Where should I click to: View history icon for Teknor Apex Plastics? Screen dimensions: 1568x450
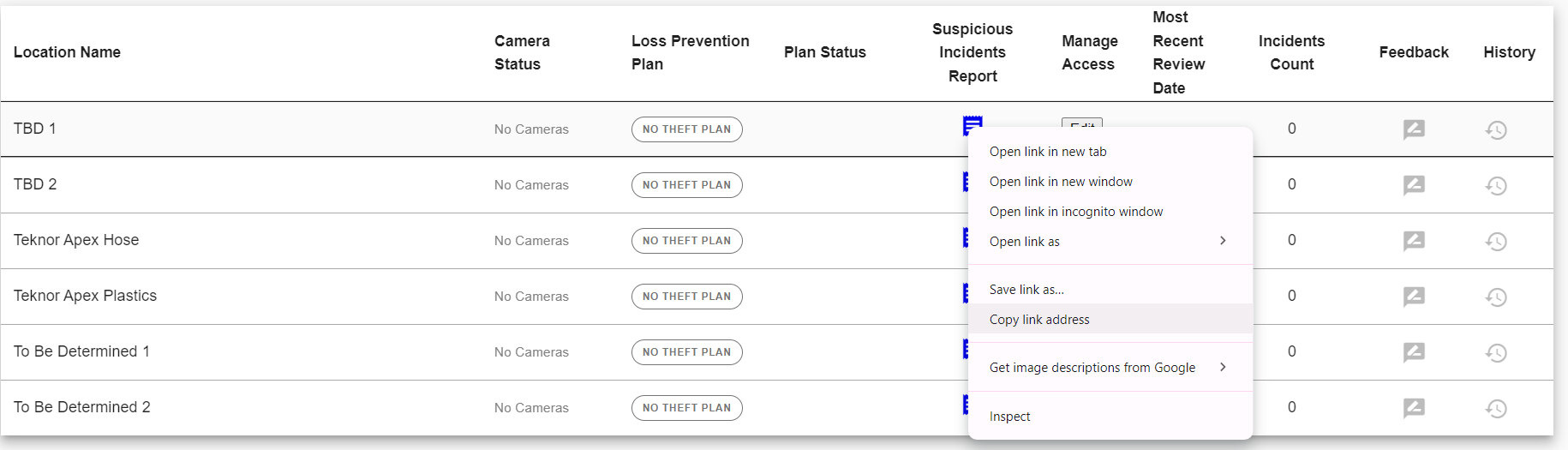(1496, 297)
